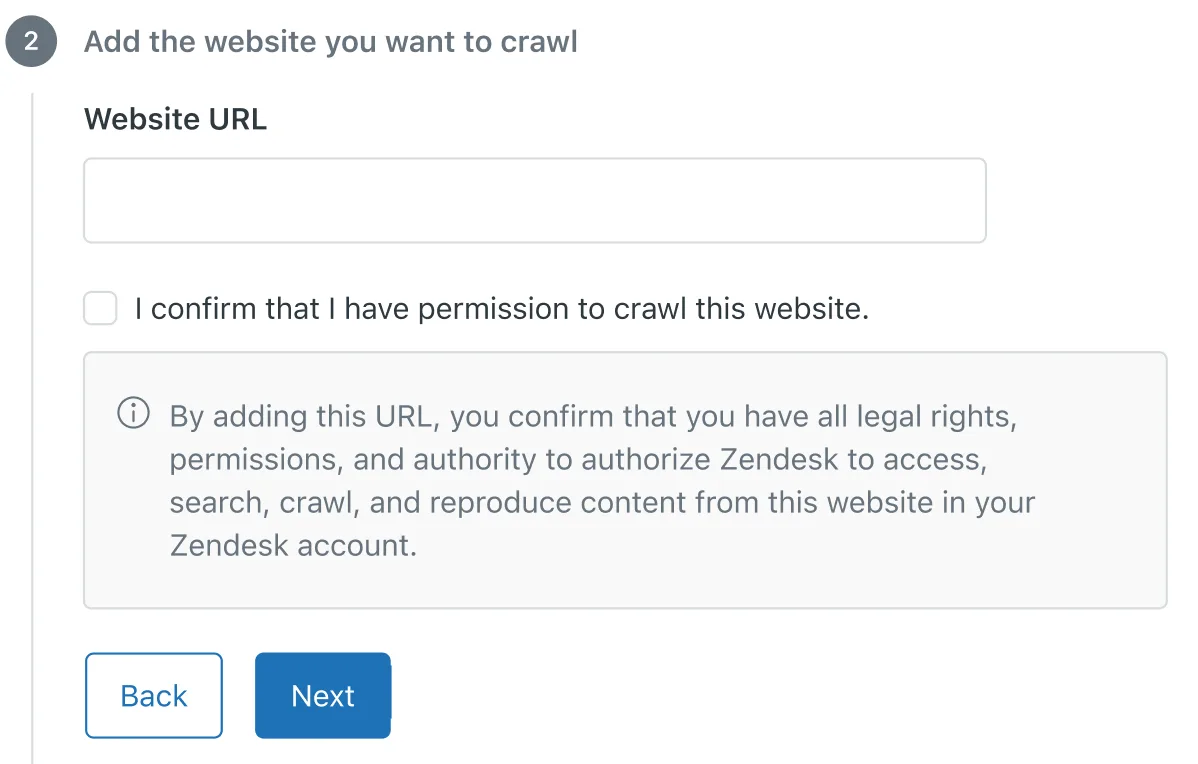Click the "Add the website you want to crawl" heading
1198x764 pixels.
(331, 41)
